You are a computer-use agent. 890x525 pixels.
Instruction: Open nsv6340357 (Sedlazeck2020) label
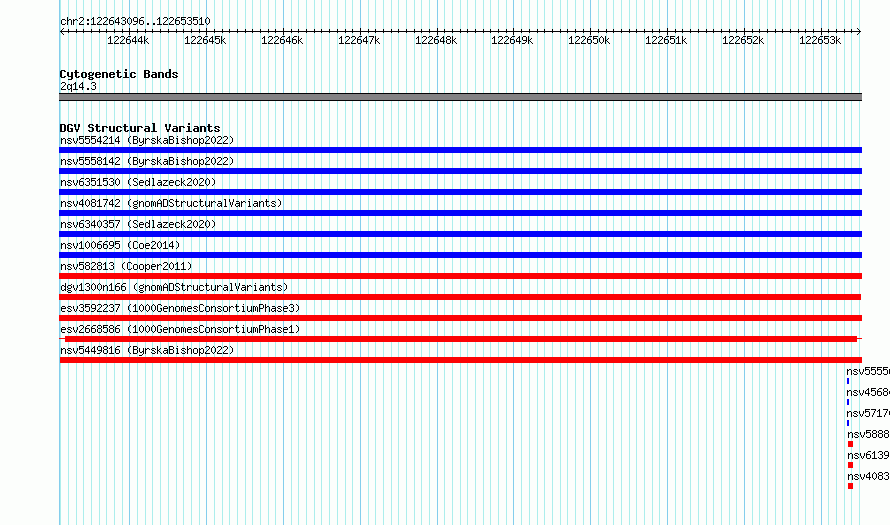tap(138, 224)
